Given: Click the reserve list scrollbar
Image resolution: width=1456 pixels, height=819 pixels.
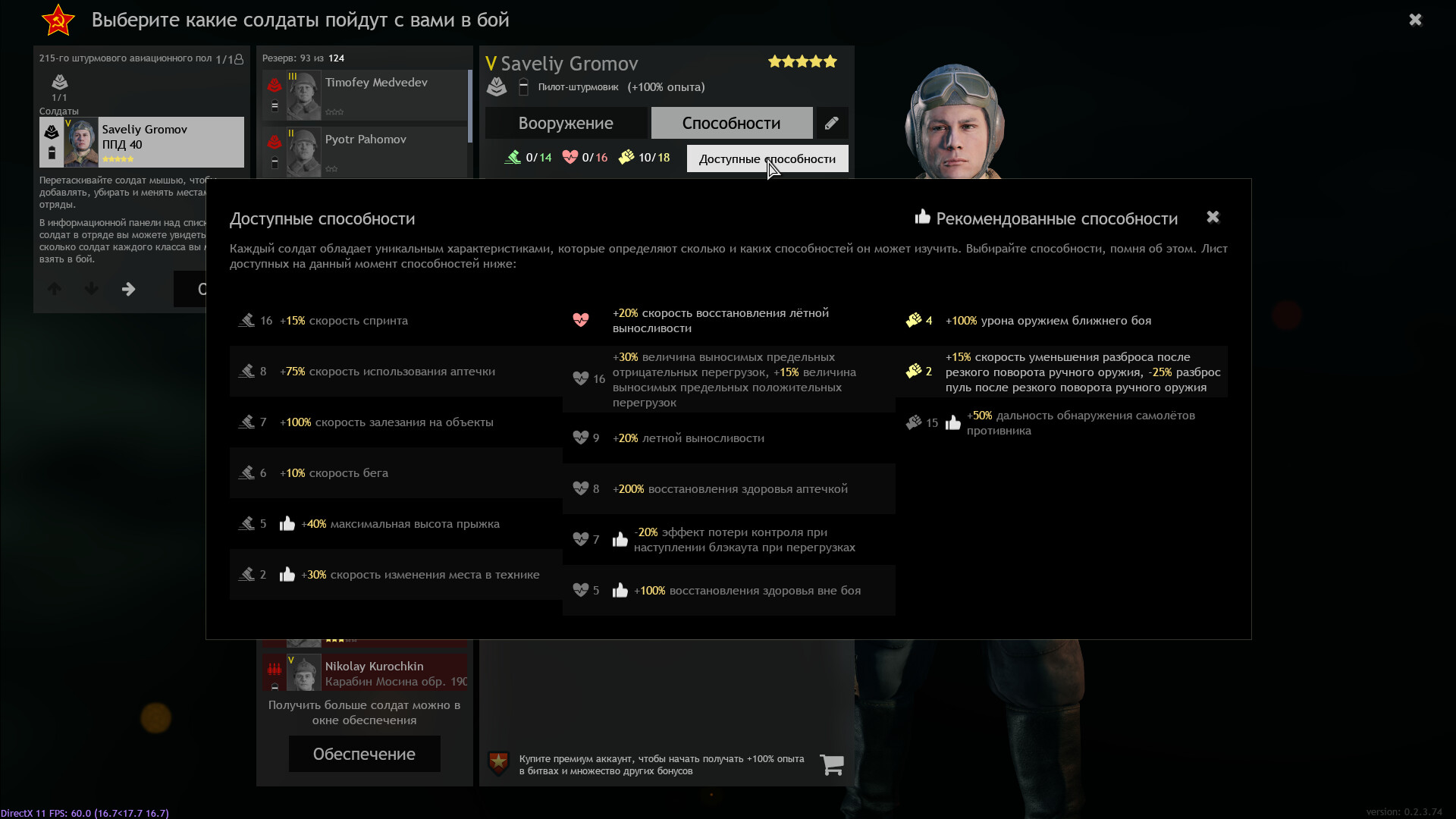Looking at the screenshot, I should point(470,106).
